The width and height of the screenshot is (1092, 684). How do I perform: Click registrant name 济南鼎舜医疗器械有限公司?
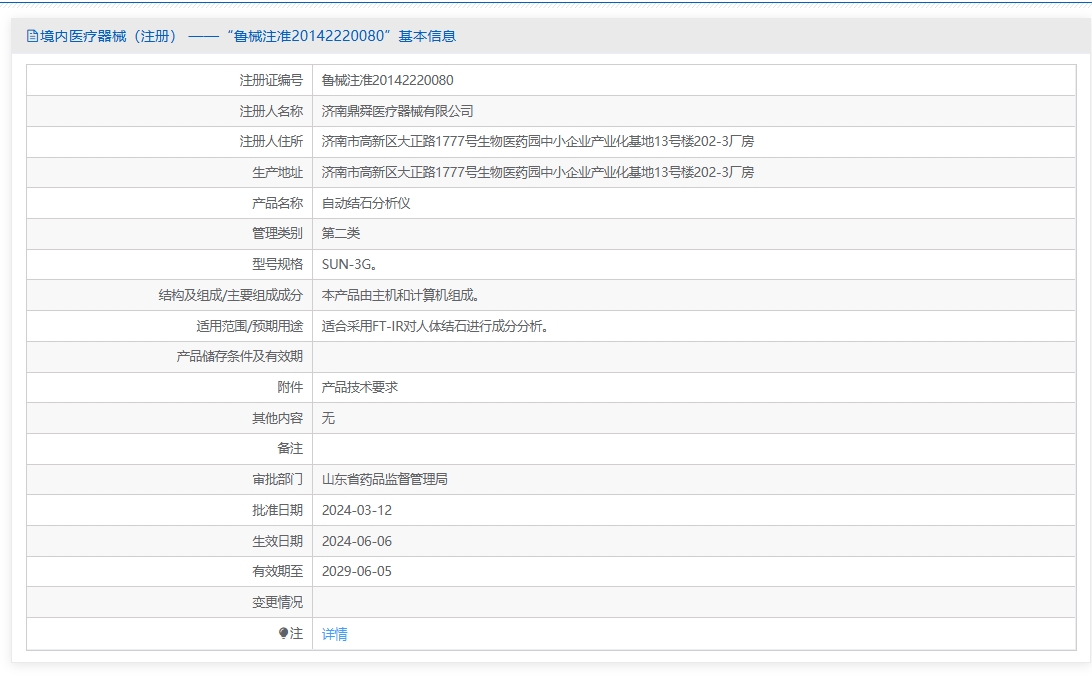[x=398, y=111]
